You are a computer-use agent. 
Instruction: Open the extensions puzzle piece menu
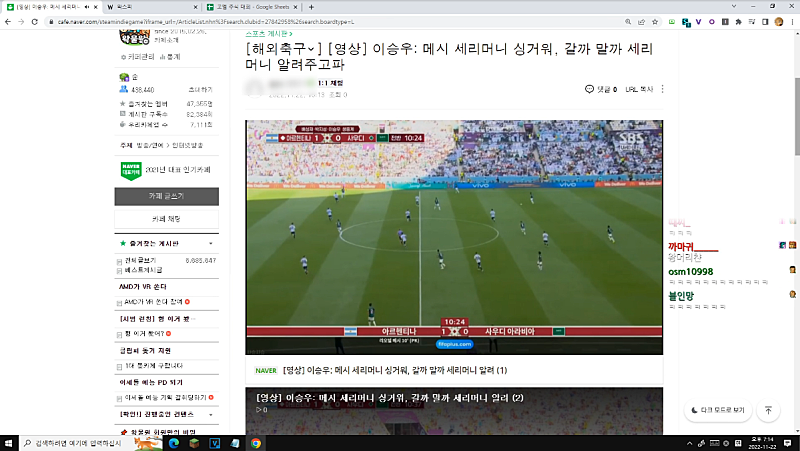click(x=738, y=22)
